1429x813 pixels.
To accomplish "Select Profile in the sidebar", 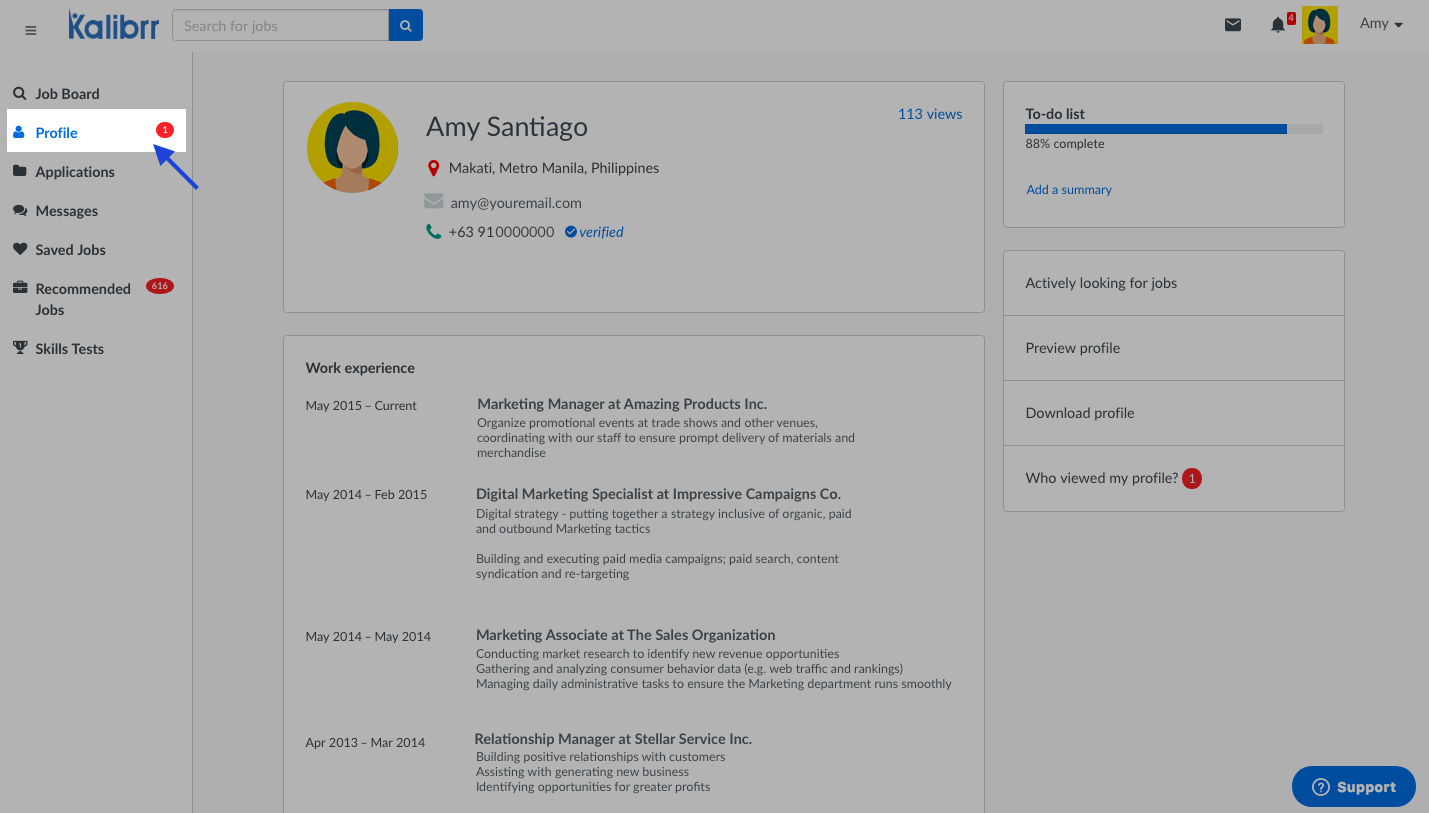I will [57, 133].
